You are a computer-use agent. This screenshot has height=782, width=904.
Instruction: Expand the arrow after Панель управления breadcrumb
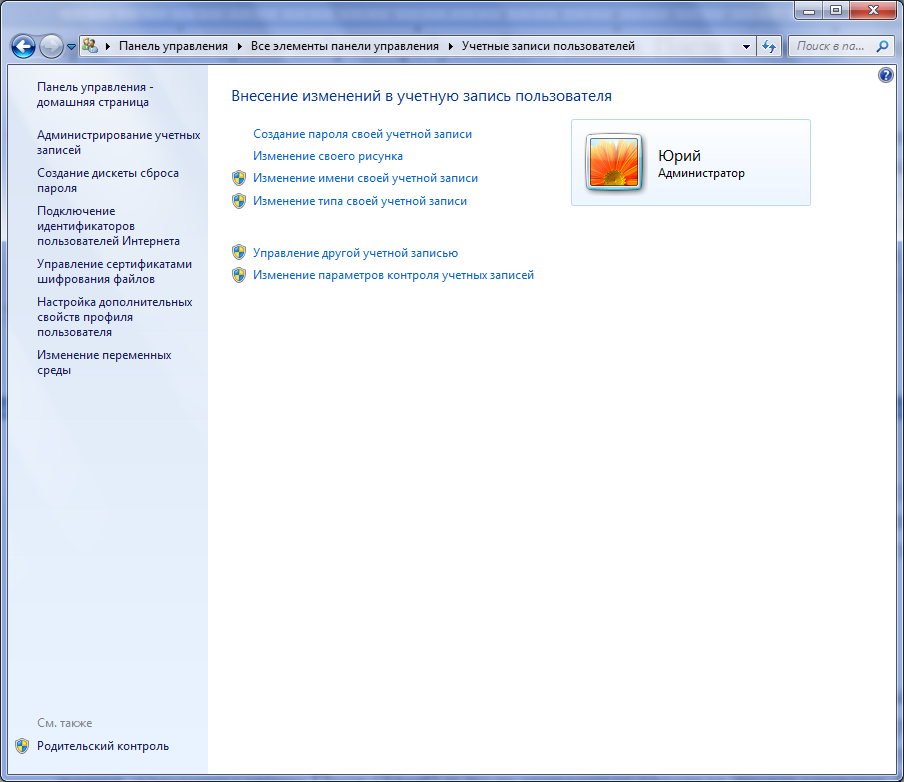click(x=240, y=46)
